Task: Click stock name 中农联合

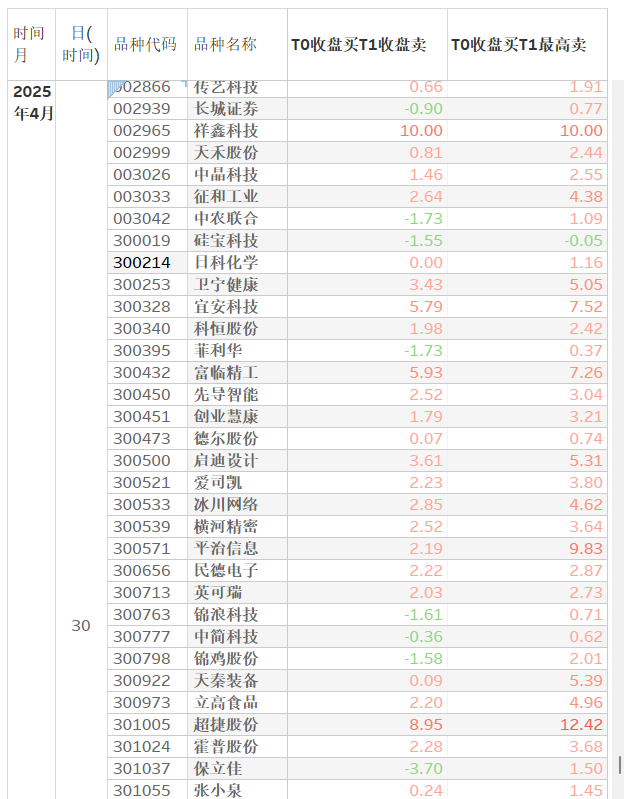Action: [x=226, y=218]
